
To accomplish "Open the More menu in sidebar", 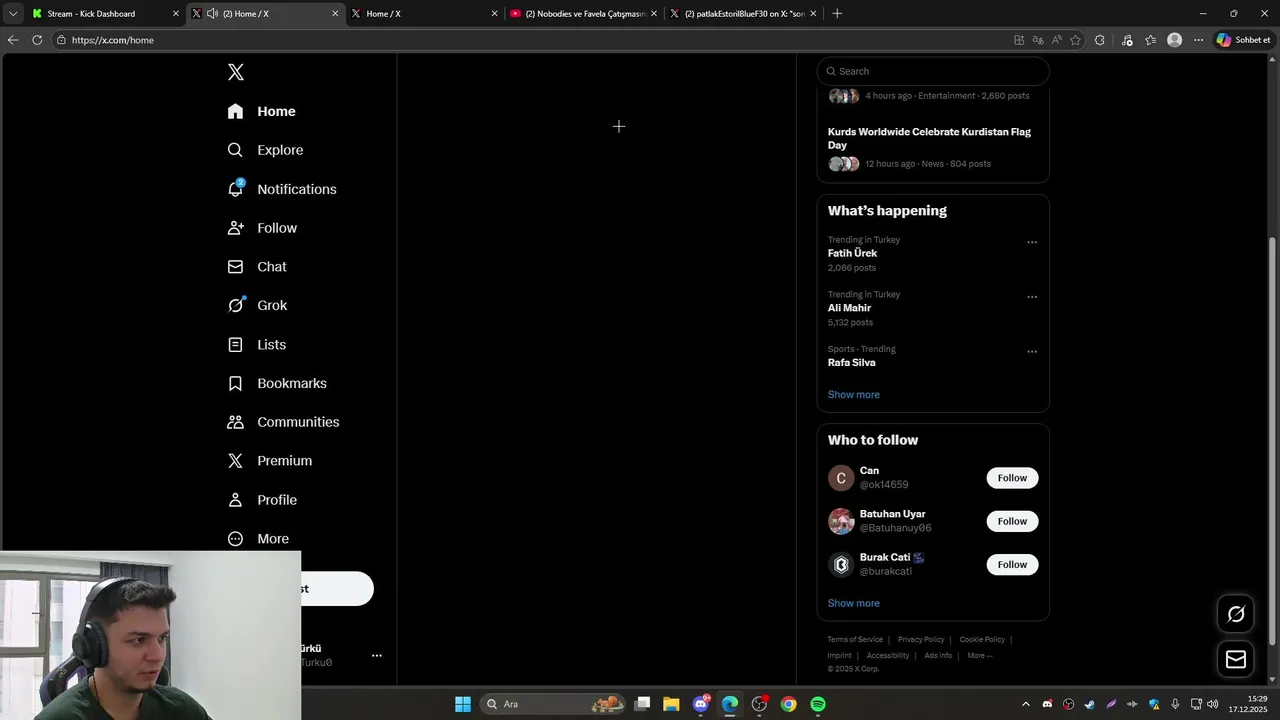I will pos(258,539).
